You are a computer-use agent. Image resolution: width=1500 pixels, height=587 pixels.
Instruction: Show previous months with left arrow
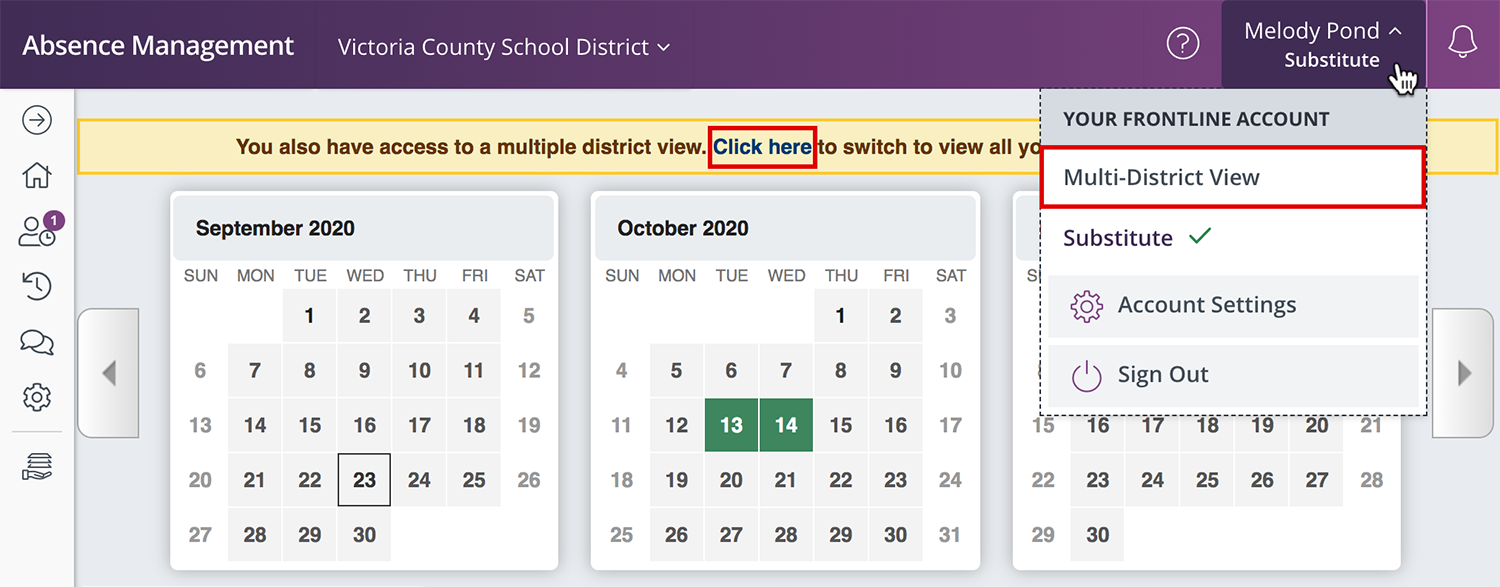click(x=108, y=374)
